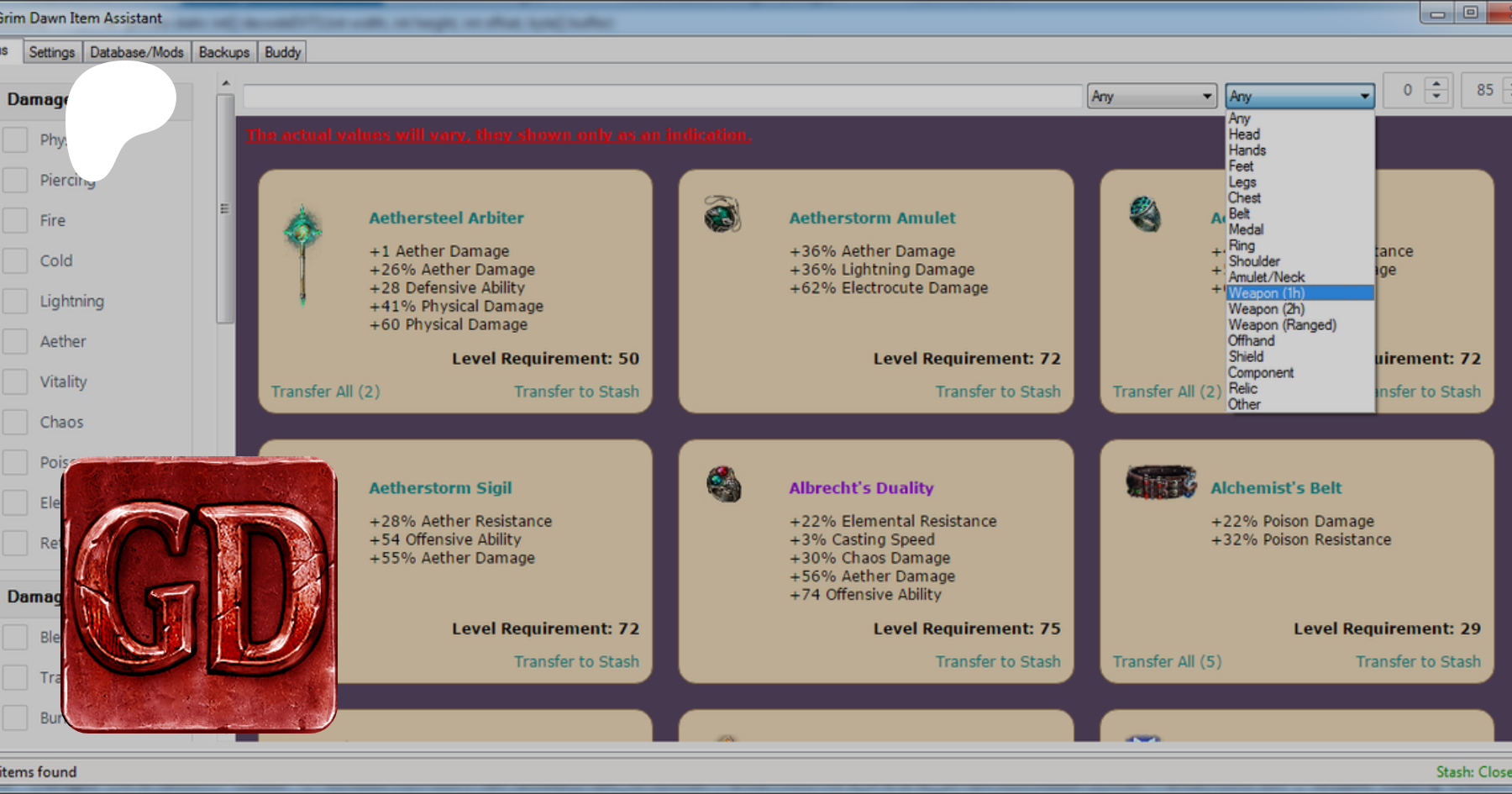Viewport: 1512px width, 794px height.
Task: Enable the Fire damage checkbox
Action: tap(15, 221)
